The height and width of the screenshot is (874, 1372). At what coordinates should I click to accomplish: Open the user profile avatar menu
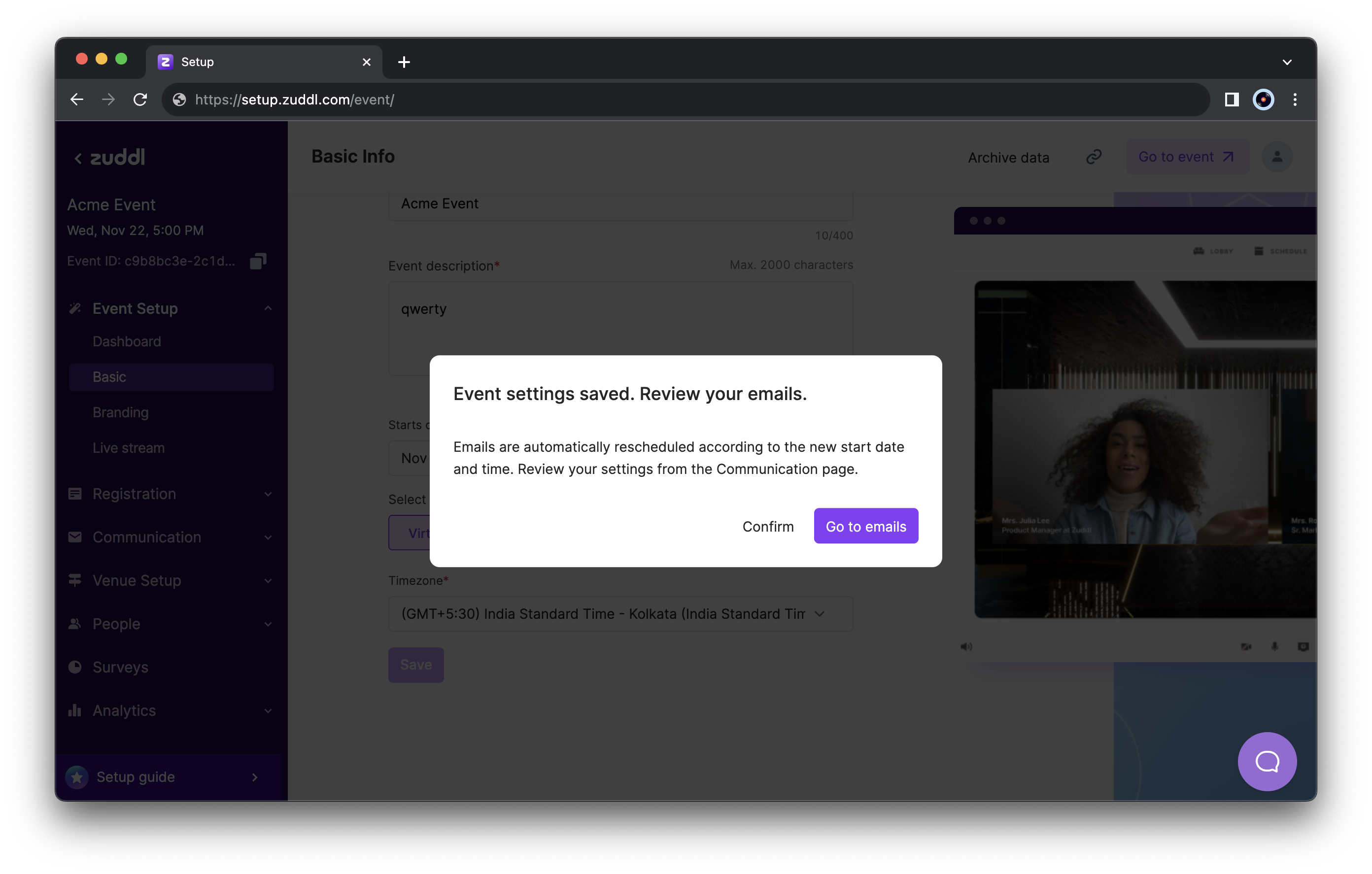[x=1277, y=157]
